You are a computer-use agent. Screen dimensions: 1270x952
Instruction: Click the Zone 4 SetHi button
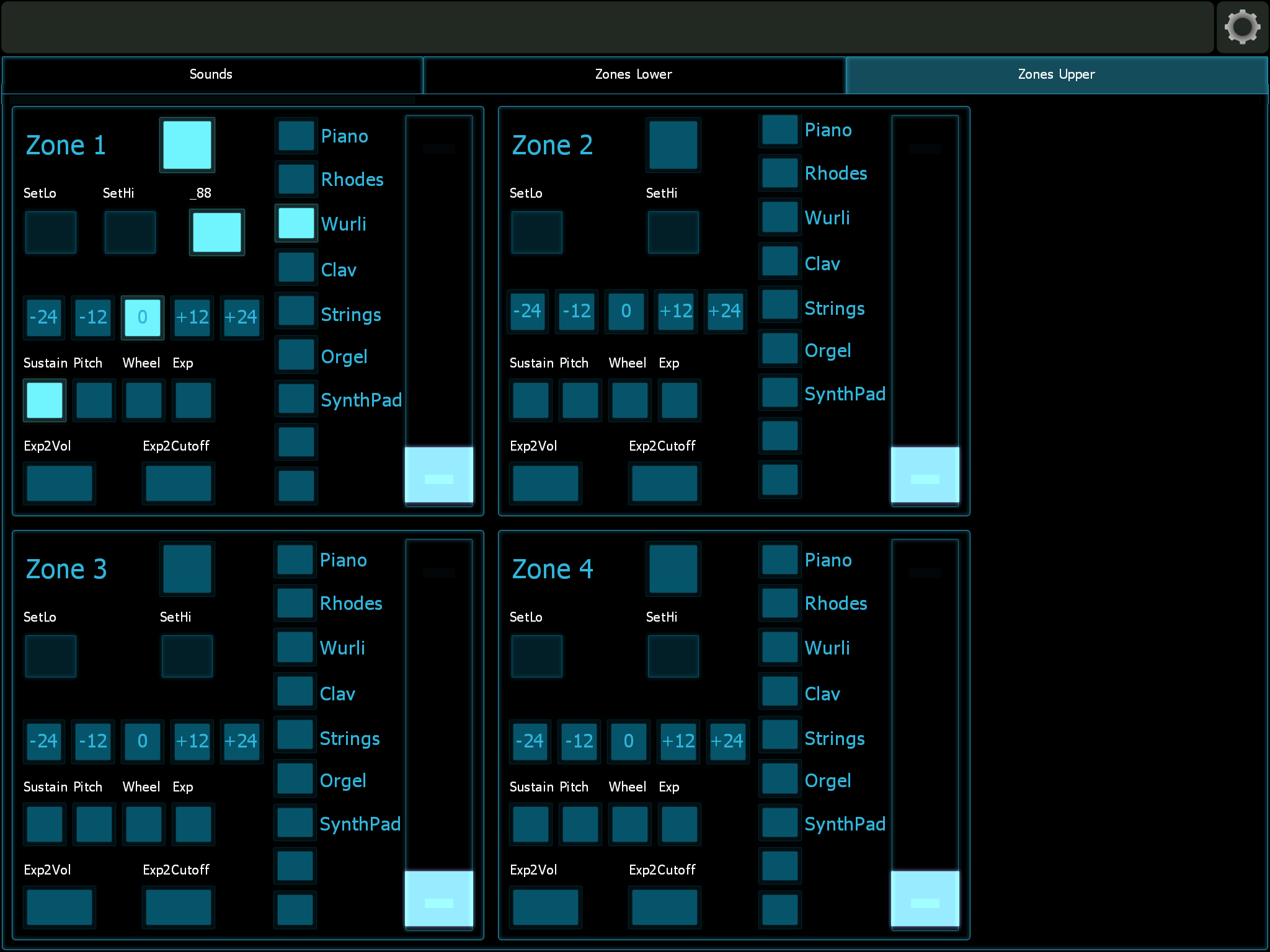point(673,656)
